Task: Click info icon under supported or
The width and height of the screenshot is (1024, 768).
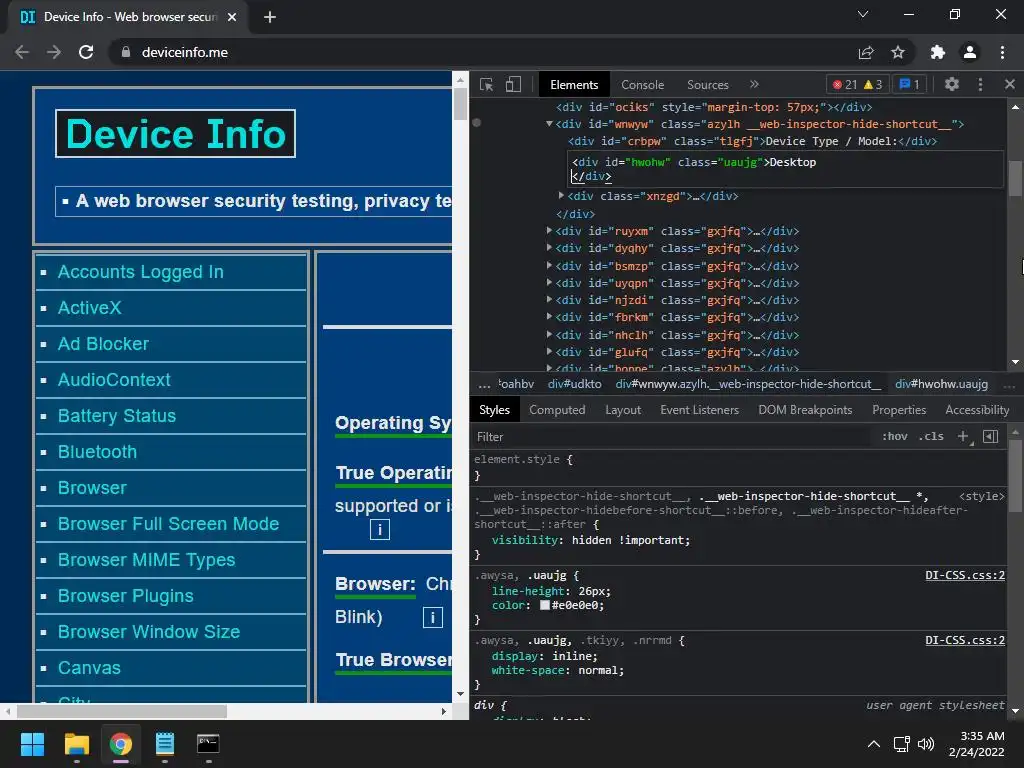Action: tap(379, 530)
